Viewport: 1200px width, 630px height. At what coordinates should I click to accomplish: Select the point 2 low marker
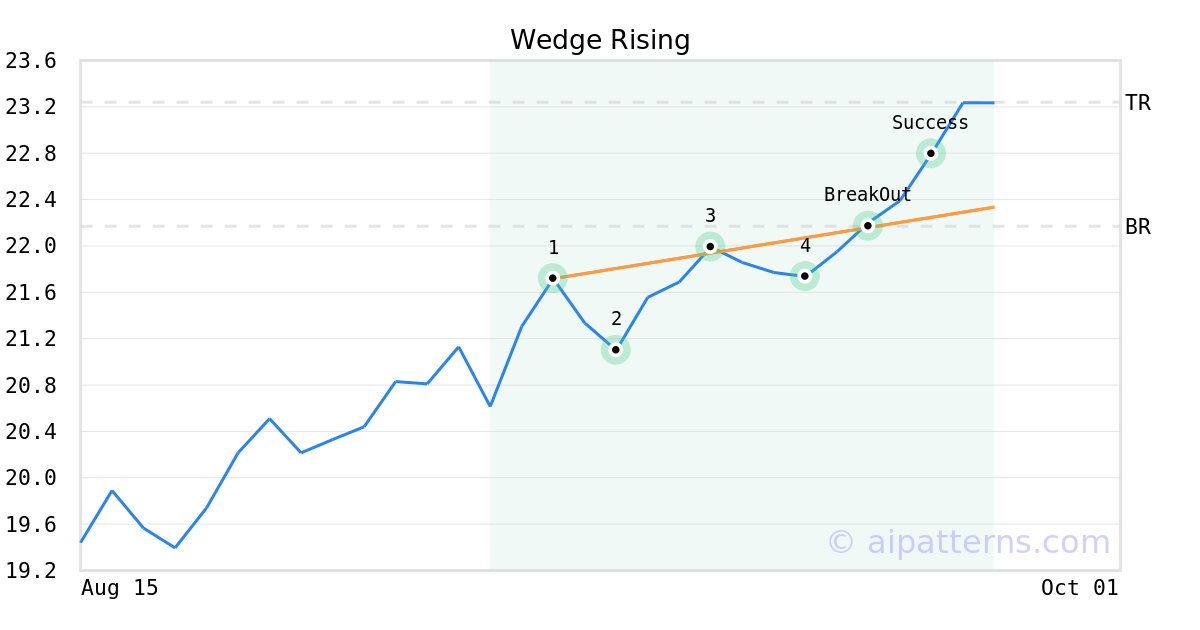[x=616, y=350]
